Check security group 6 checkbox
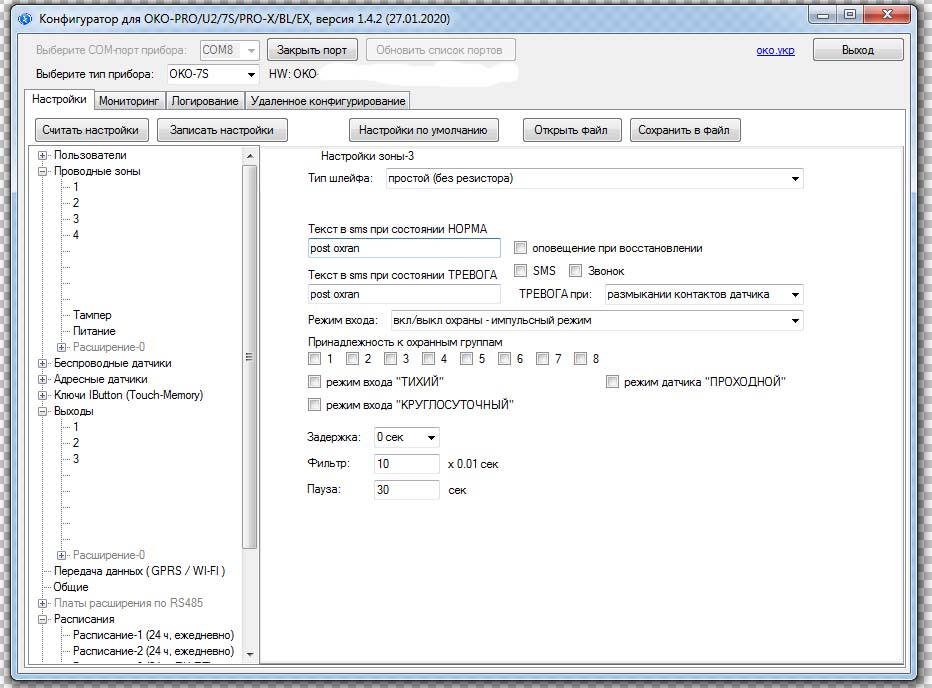Screen dimensions: 932x688 click(505, 359)
